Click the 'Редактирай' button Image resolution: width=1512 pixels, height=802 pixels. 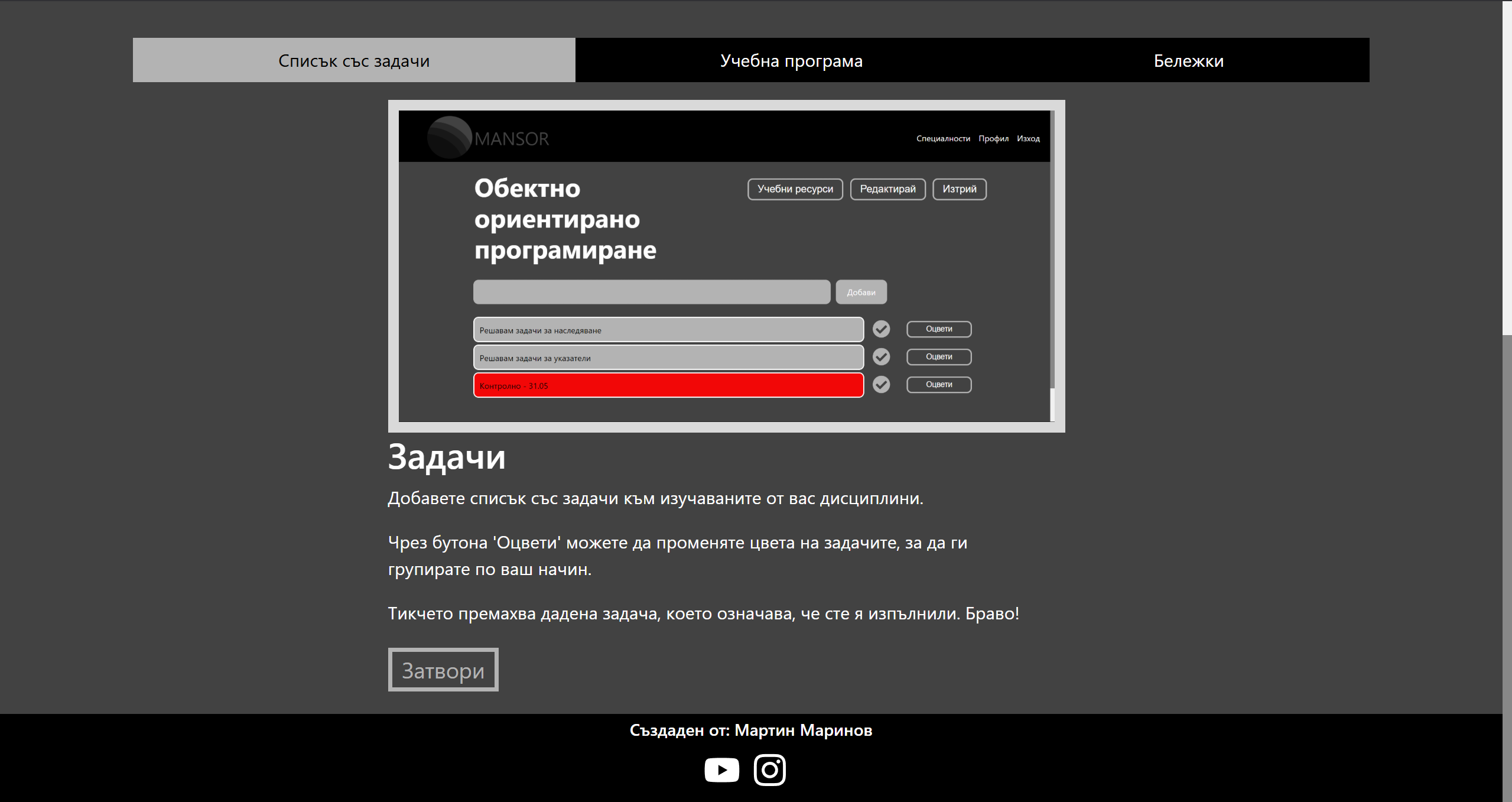tap(887, 189)
